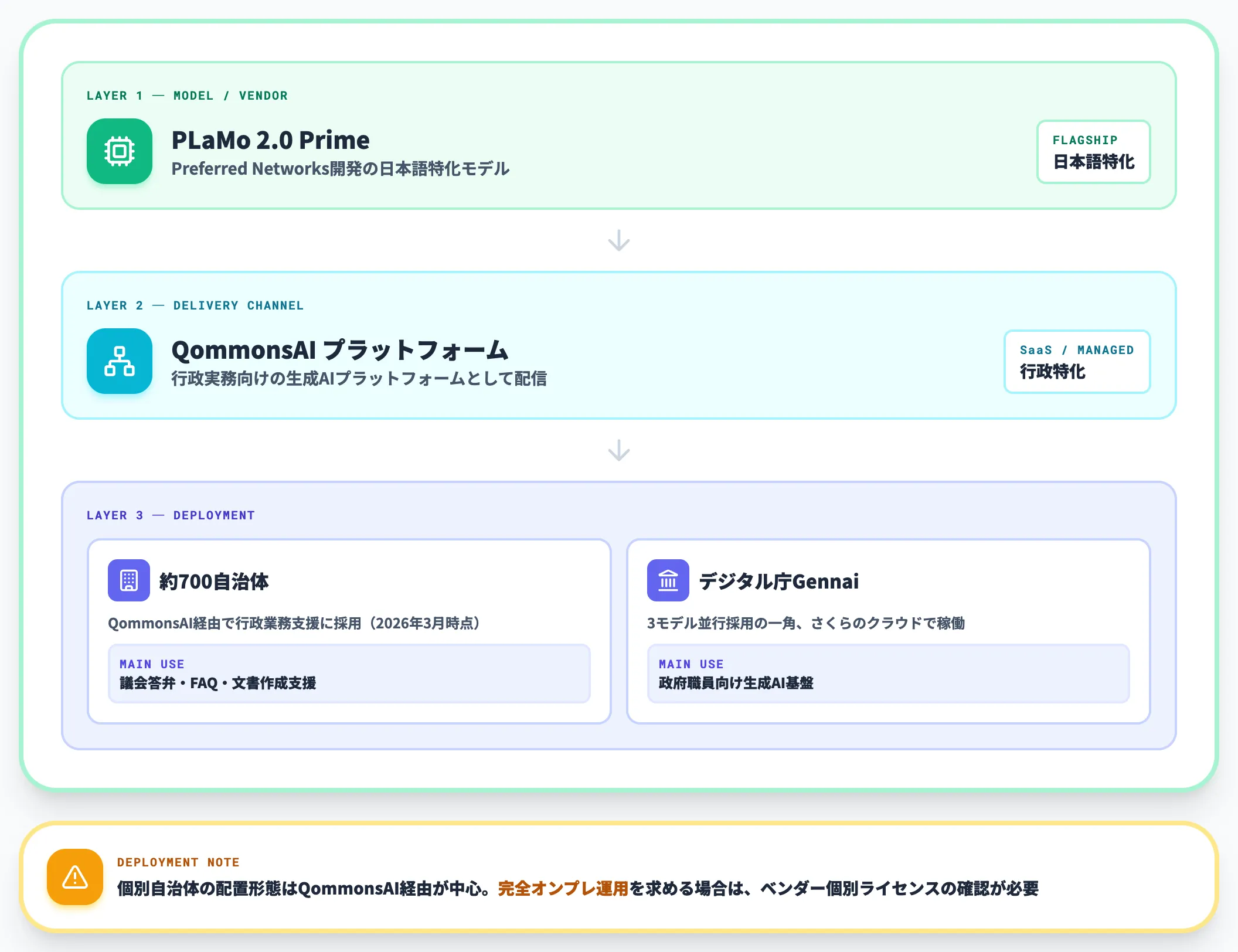The width and height of the screenshot is (1238, 952).
Task: Click the cyan network icon beside QommonsAI
Action: (120, 361)
